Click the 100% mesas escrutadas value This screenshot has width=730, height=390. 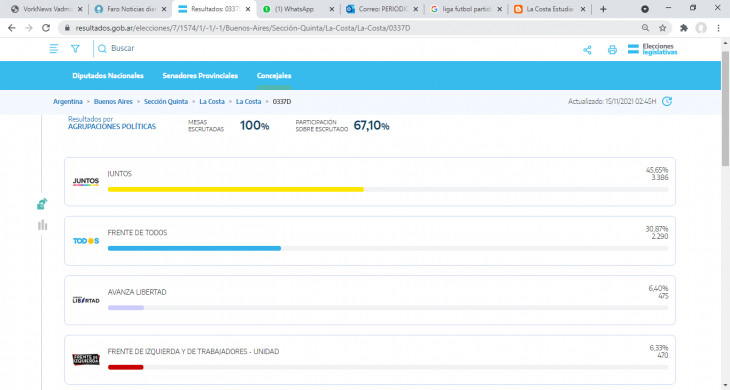point(254,126)
